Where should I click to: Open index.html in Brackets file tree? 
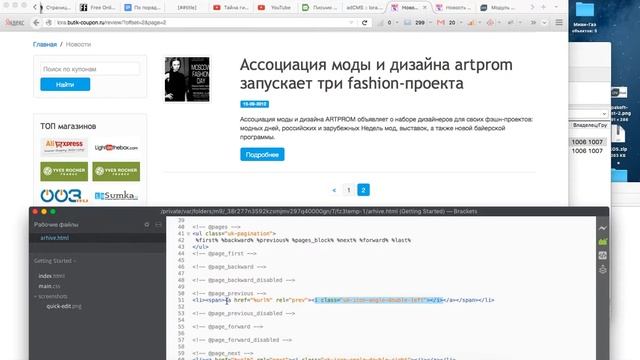coord(51,276)
